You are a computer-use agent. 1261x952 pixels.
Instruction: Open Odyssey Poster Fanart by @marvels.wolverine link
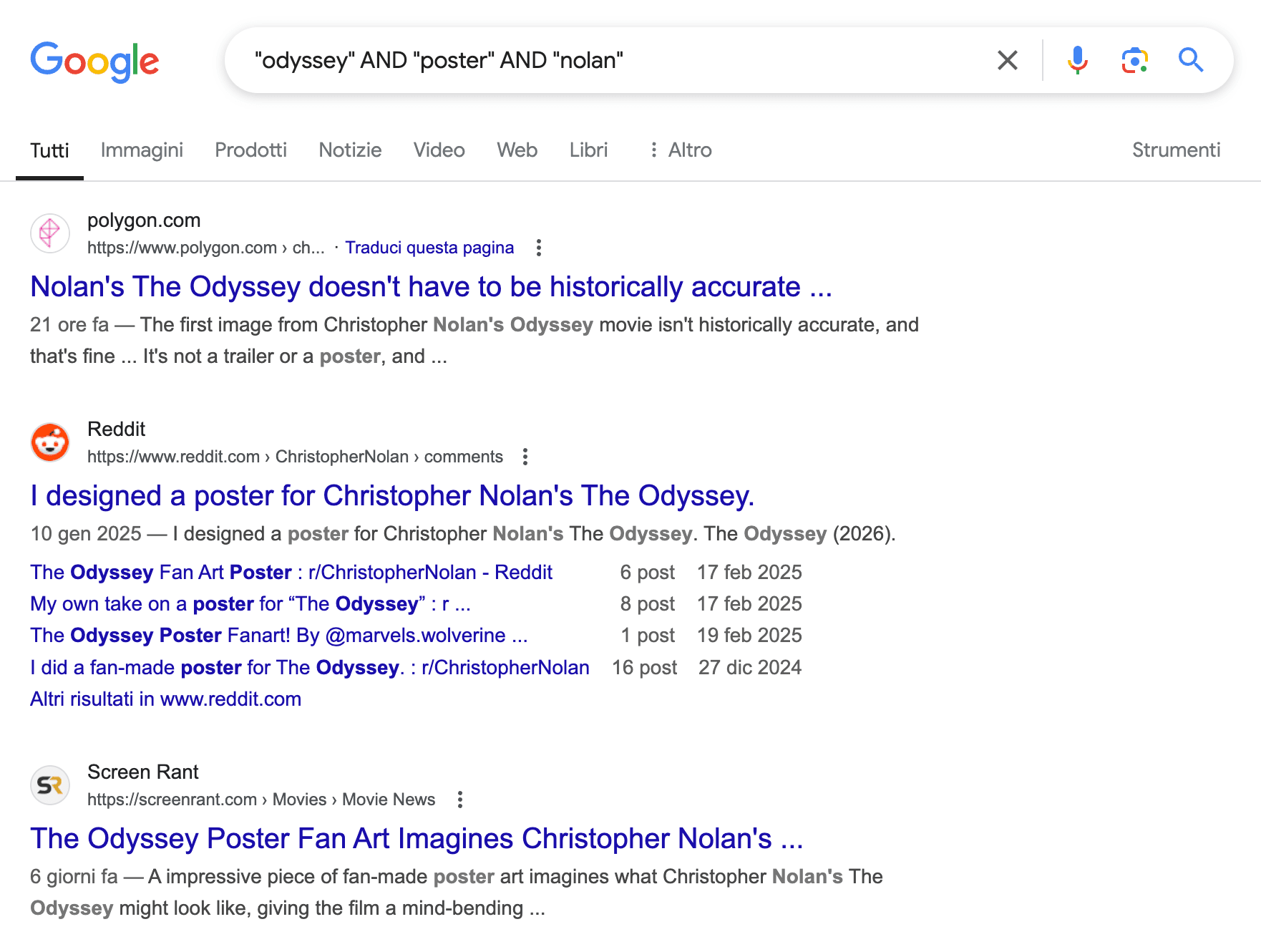279,636
